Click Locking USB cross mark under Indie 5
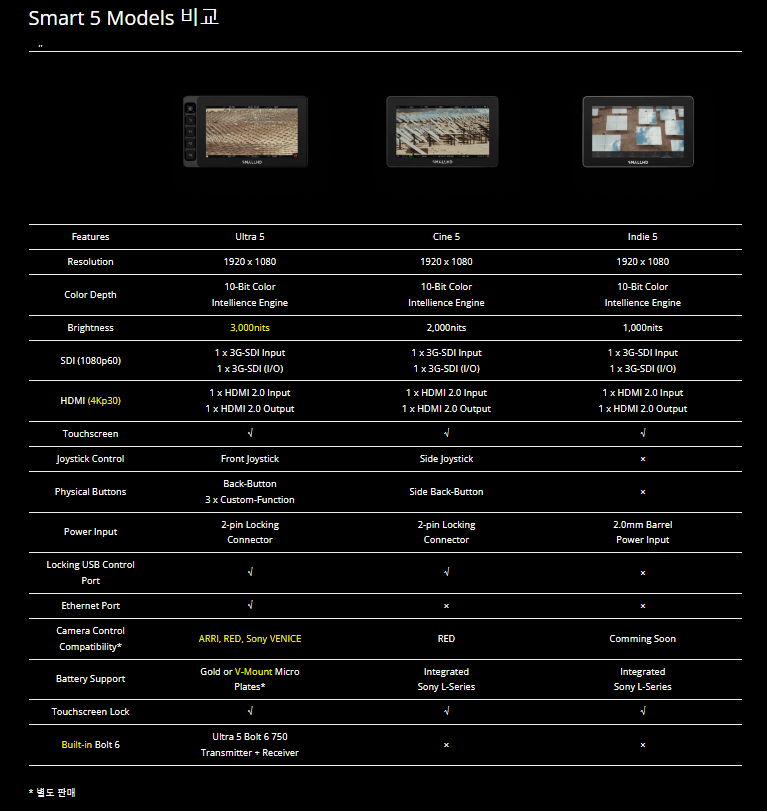This screenshot has height=811, width=767. (x=643, y=573)
